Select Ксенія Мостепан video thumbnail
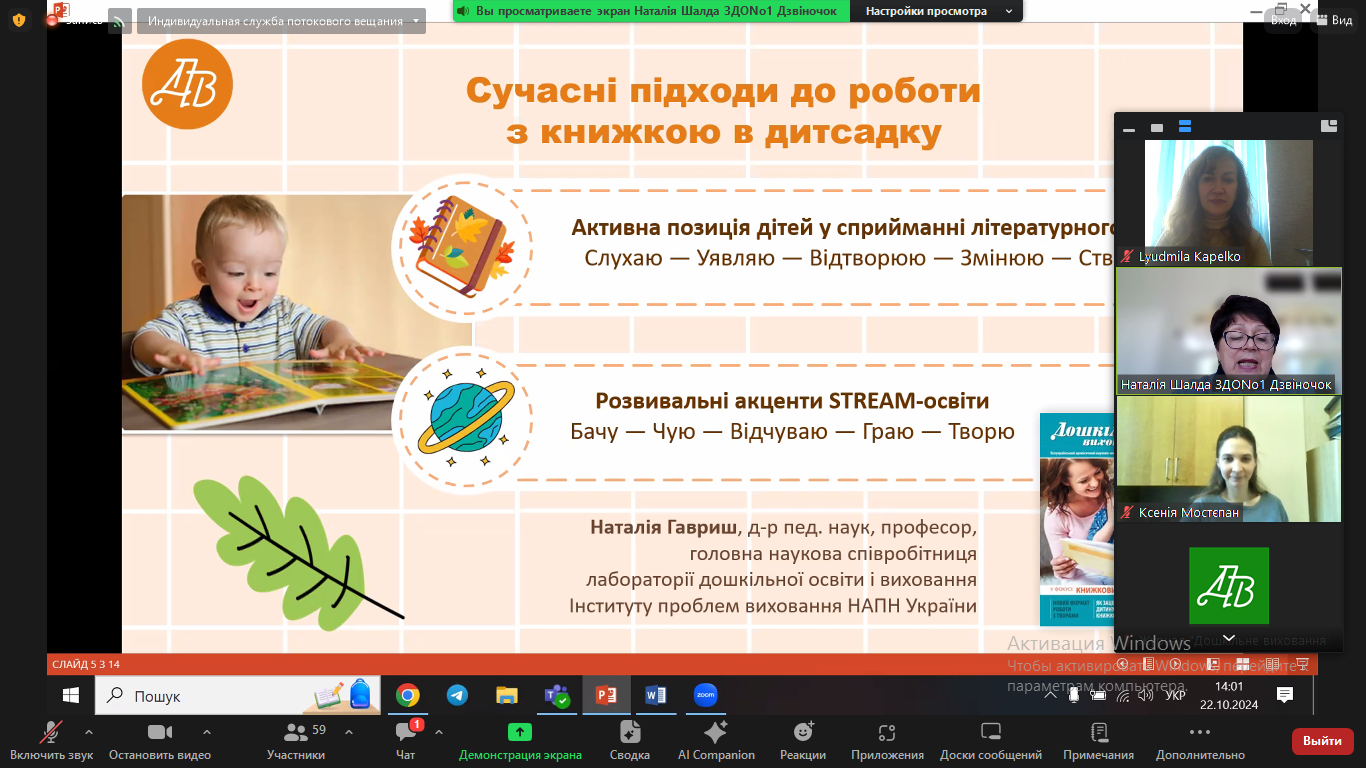 coord(1228,458)
